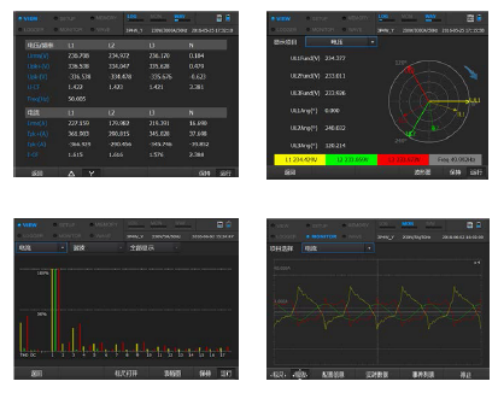This screenshot has width=498, height=394.
Task: Click back button on voltage/current table screen
Action: pos(37,173)
